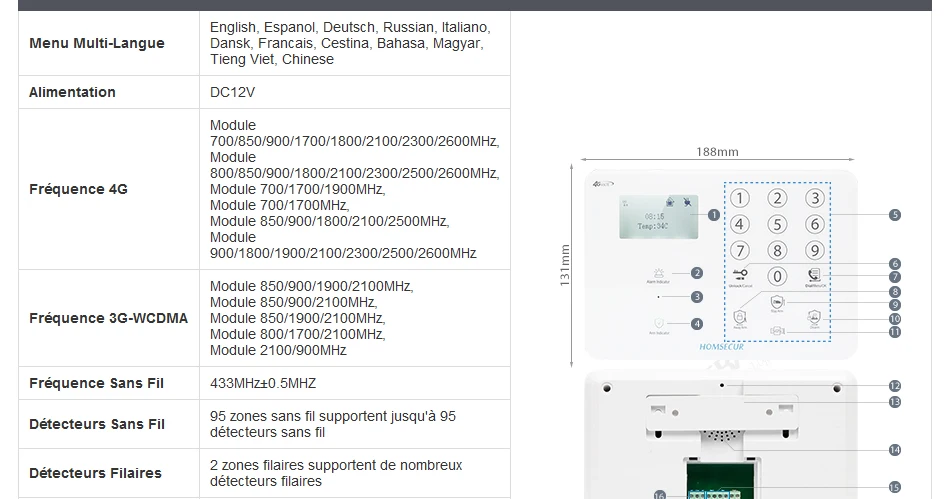Click the 2 zones filaires description
Screen dimensions: 950x499
336,473
